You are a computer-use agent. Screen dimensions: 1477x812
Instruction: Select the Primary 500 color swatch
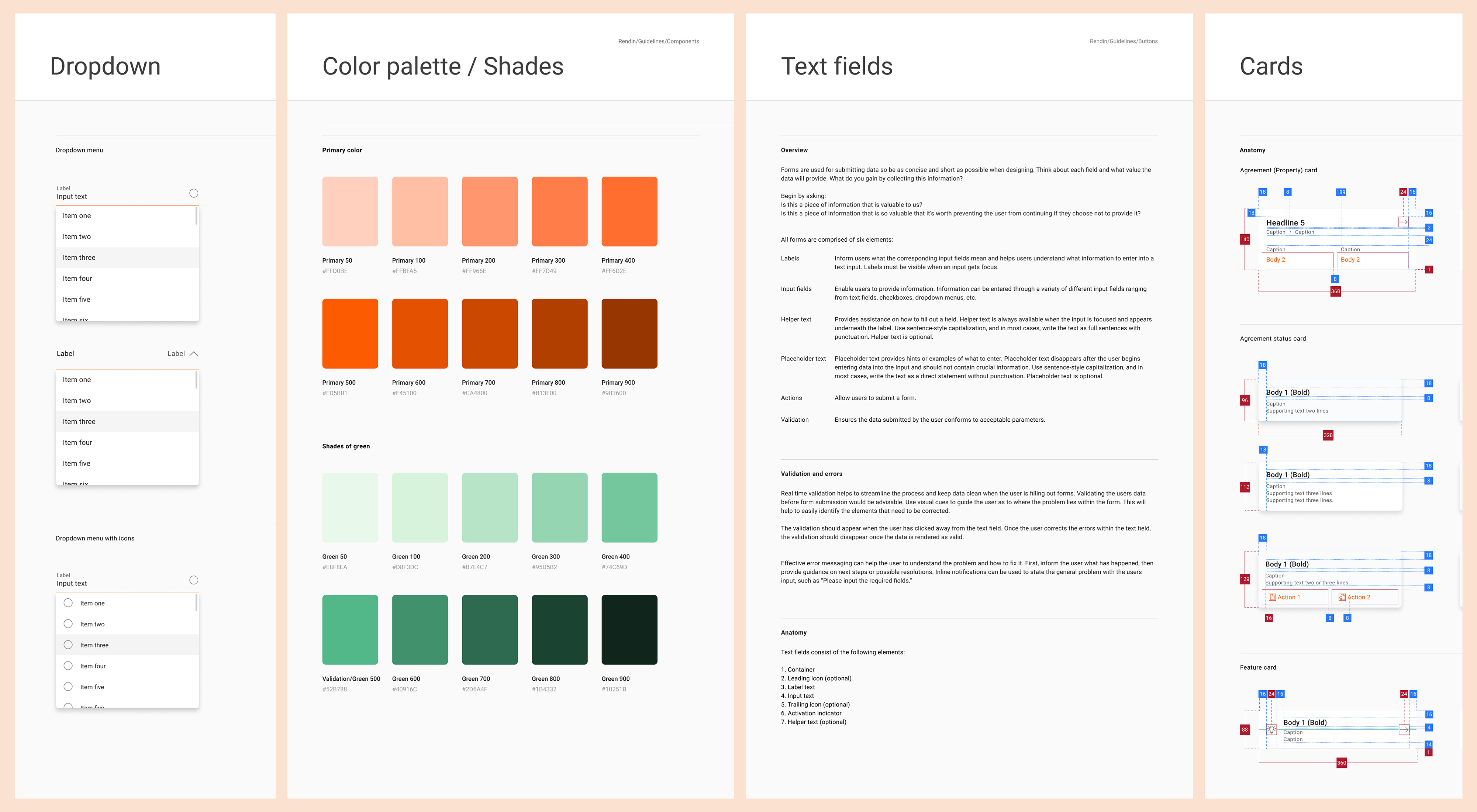tap(350, 333)
